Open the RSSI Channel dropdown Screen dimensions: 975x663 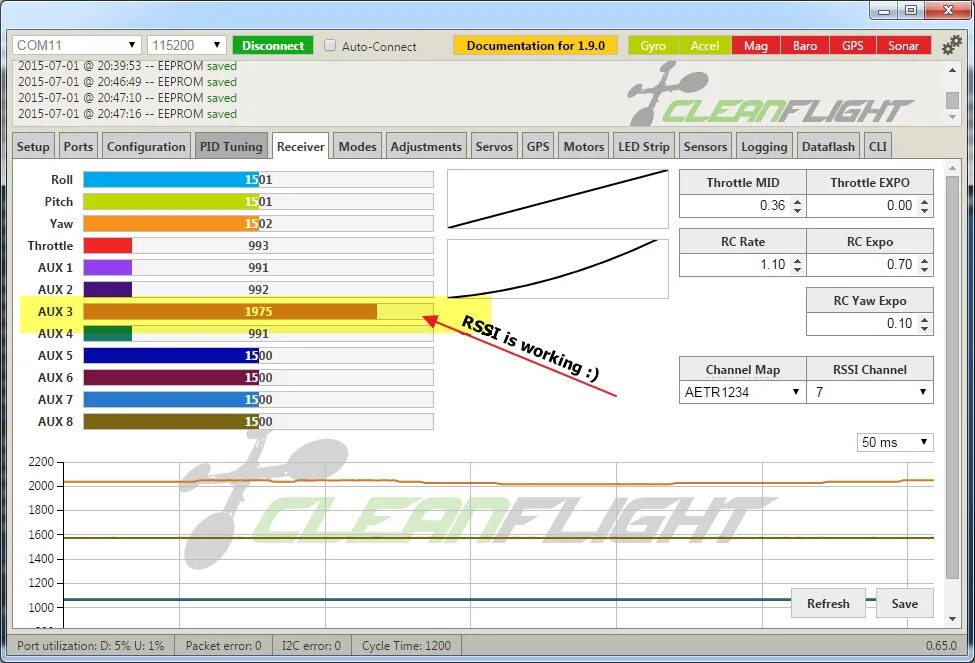point(870,392)
